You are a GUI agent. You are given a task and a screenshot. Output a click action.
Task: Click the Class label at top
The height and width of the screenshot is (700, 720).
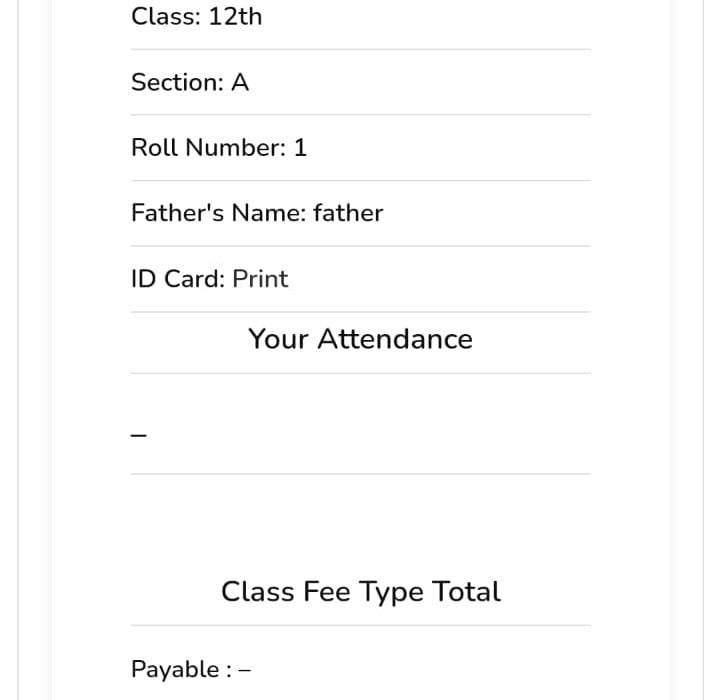pos(164,17)
